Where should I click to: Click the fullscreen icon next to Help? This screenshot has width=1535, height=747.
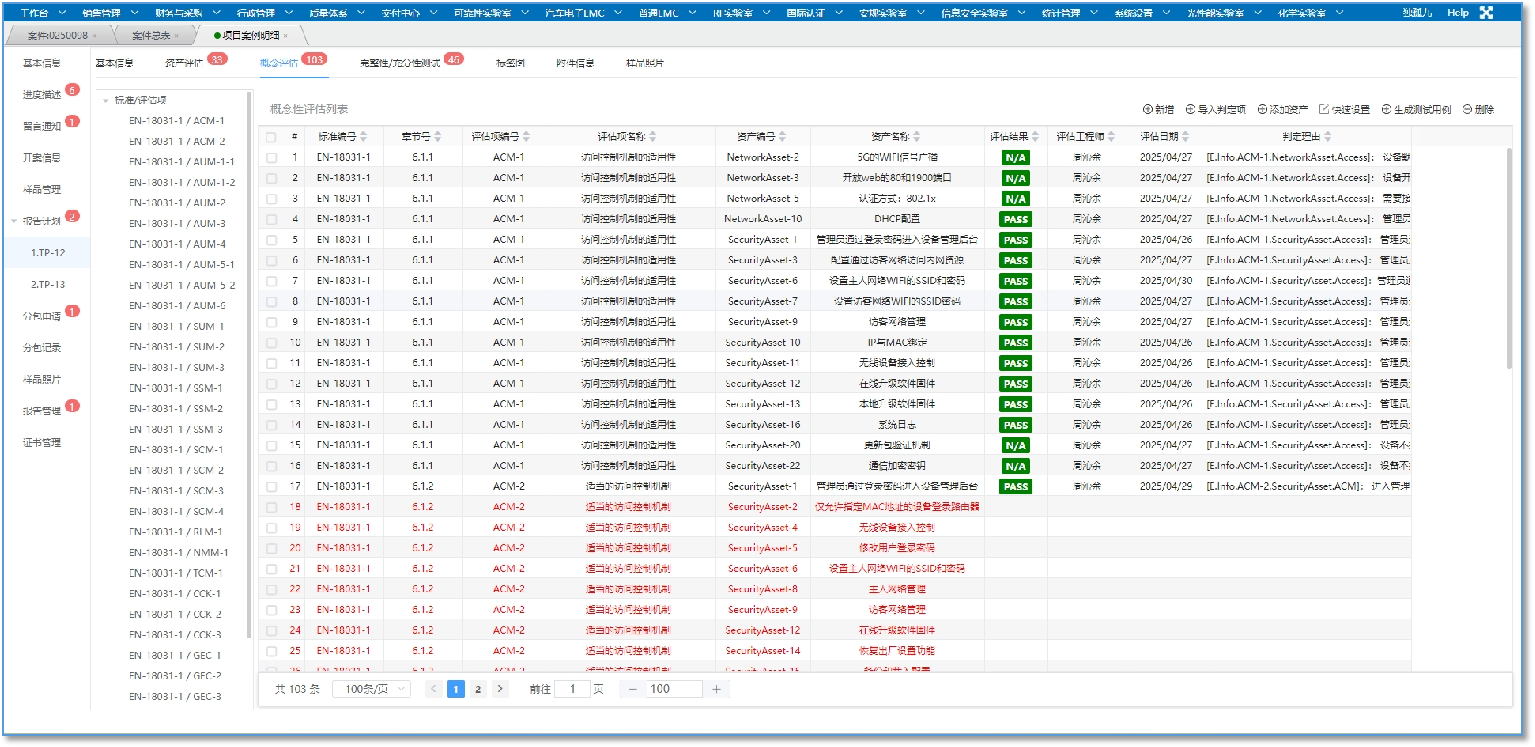[x=1513, y=13]
